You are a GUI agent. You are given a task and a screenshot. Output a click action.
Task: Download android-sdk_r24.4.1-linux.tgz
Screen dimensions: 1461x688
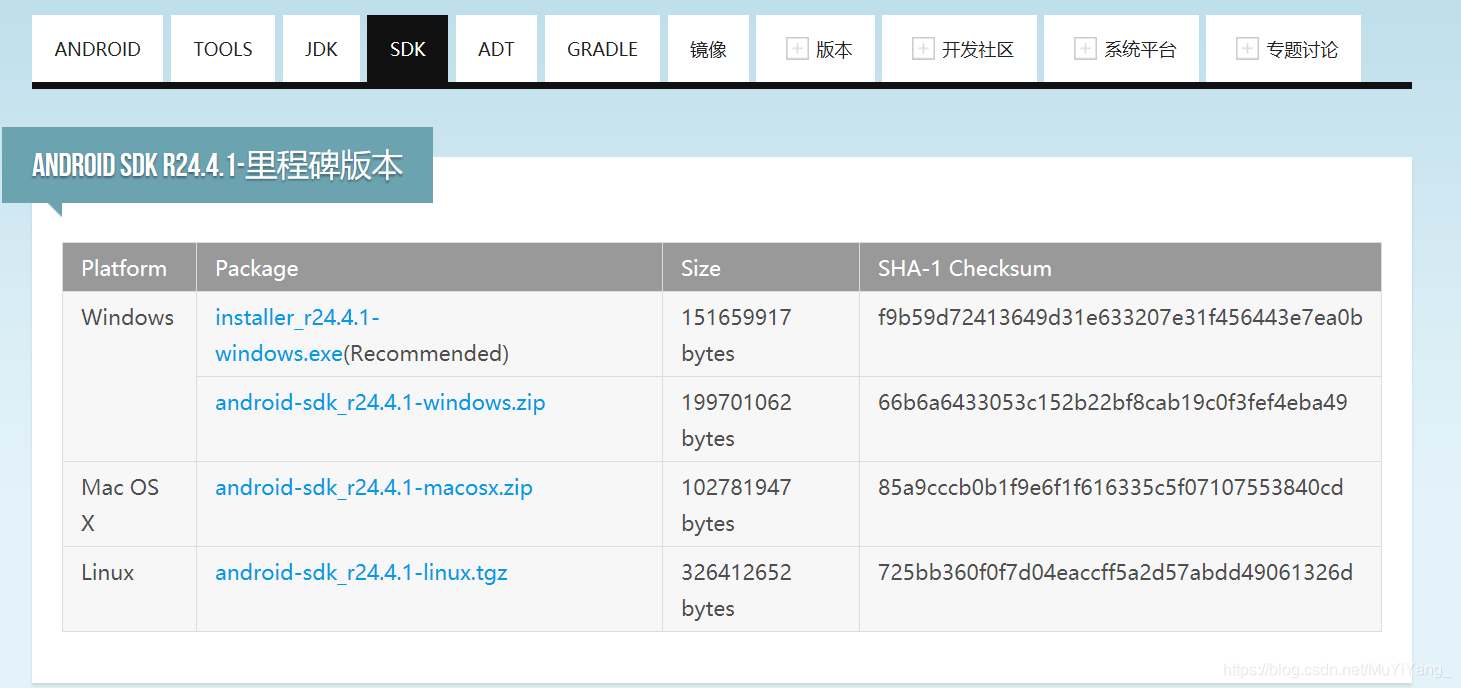pyautogui.click(x=361, y=572)
